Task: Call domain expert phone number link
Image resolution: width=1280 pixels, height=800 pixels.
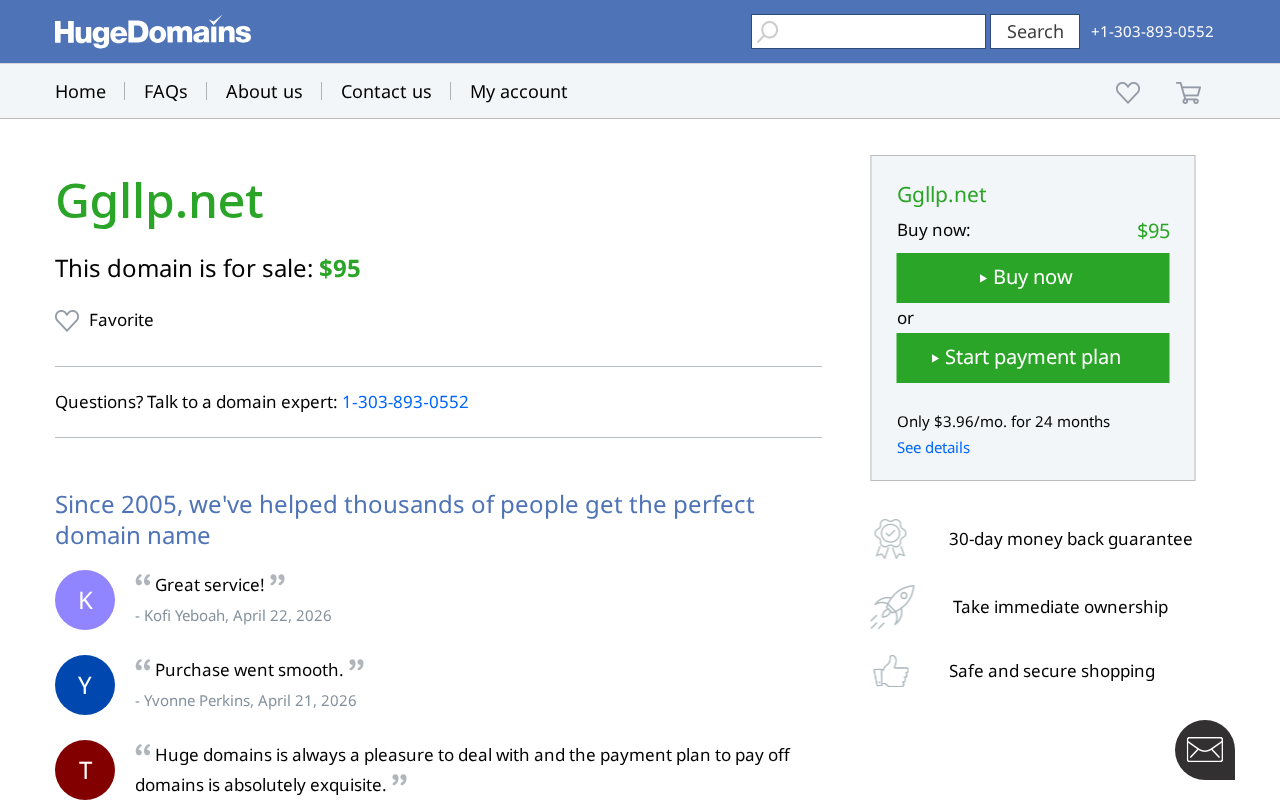Action: point(405,402)
